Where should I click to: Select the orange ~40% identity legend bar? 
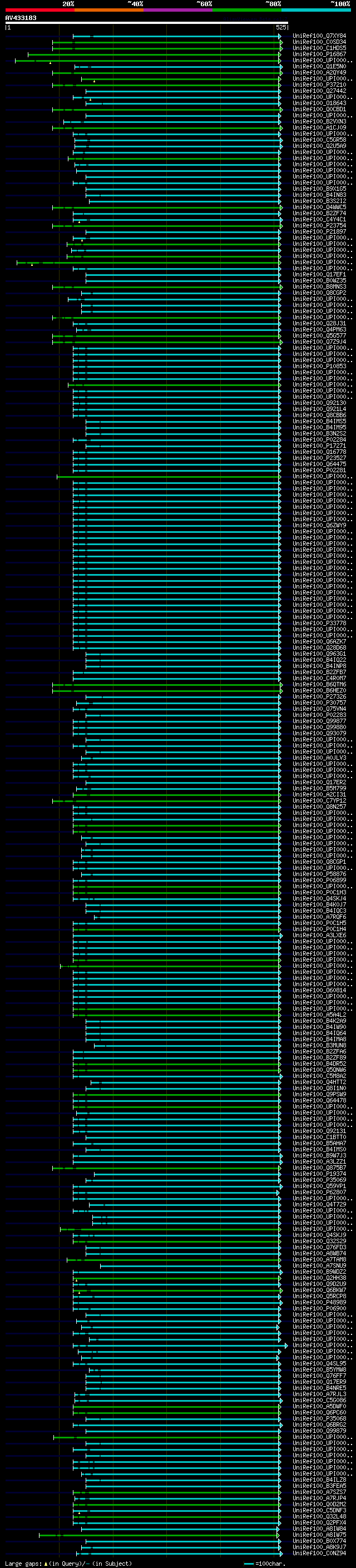tap(109, 10)
